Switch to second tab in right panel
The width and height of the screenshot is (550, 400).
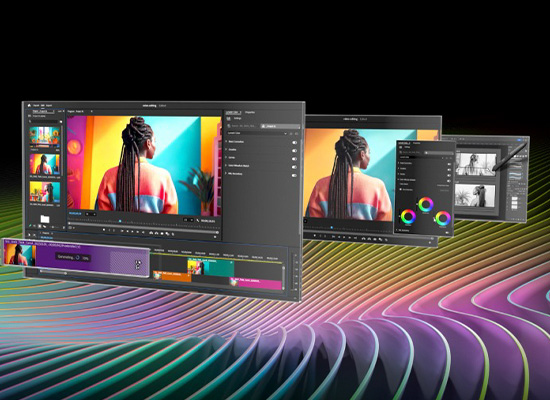pyautogui.click(x=250, y=112)
